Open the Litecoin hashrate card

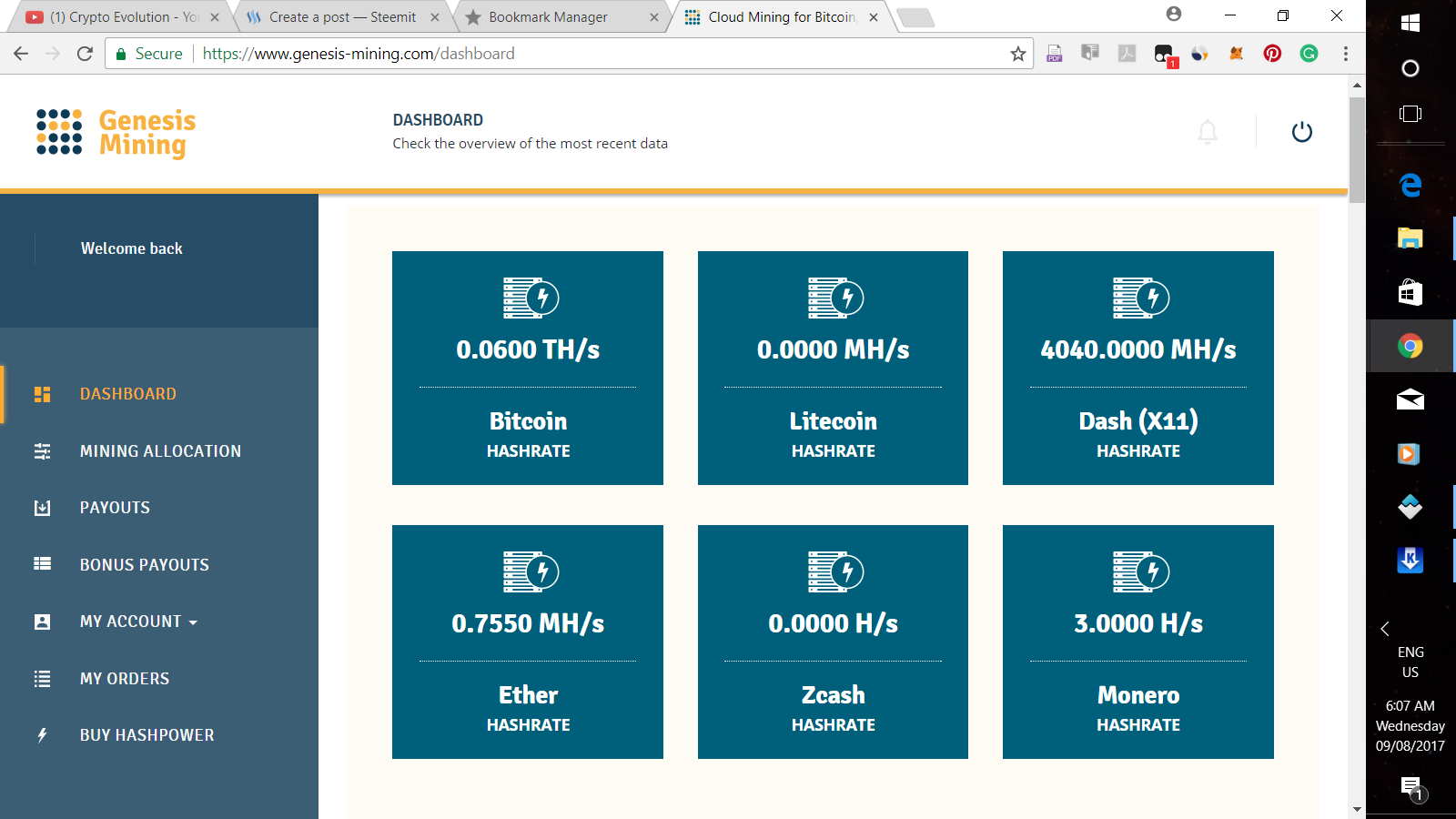point(833,368)
